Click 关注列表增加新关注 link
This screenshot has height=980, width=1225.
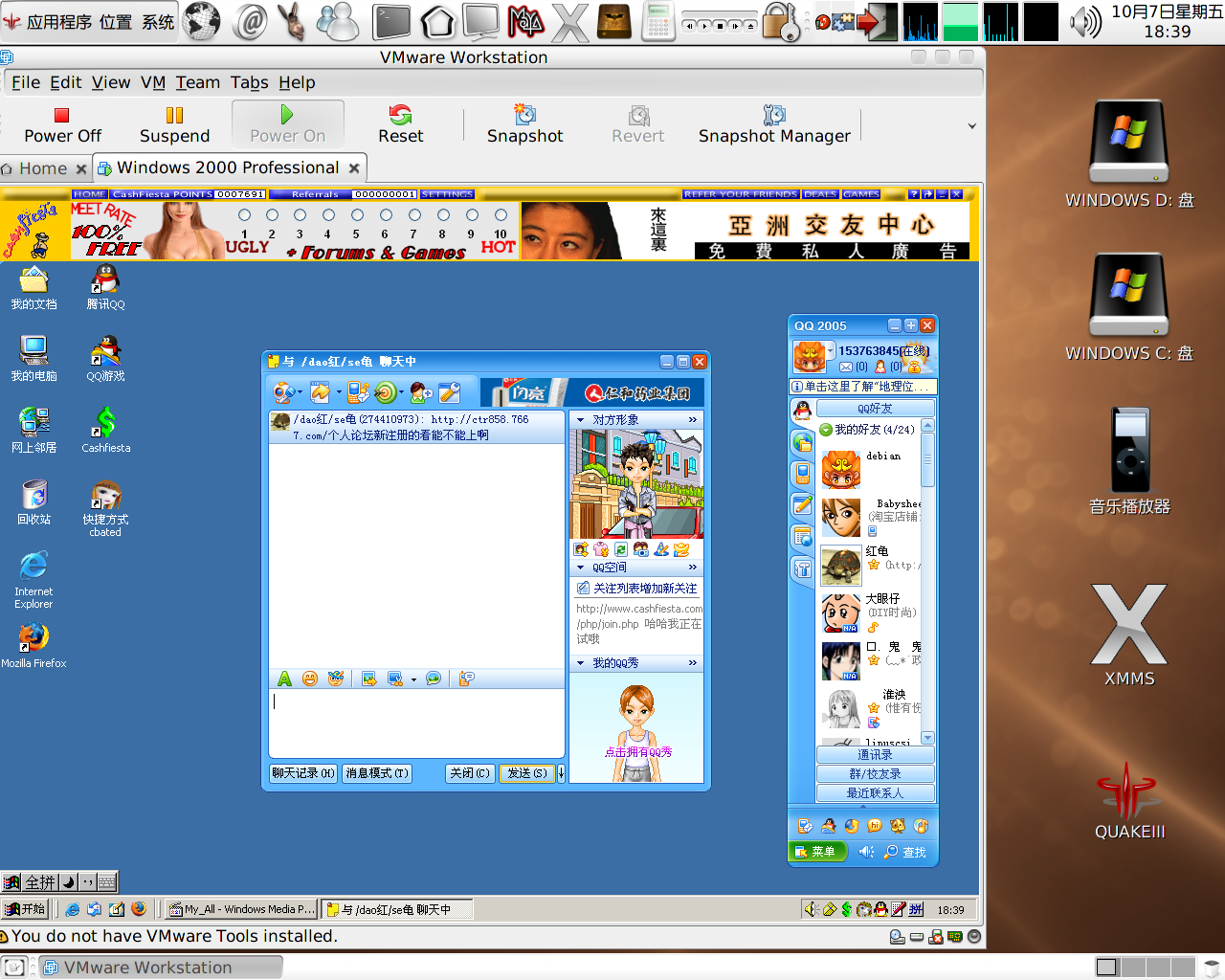pos(644,589)
